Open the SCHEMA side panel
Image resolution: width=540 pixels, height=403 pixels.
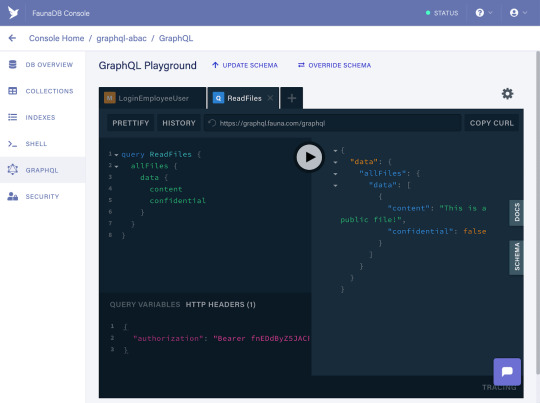tap(516, 257)
